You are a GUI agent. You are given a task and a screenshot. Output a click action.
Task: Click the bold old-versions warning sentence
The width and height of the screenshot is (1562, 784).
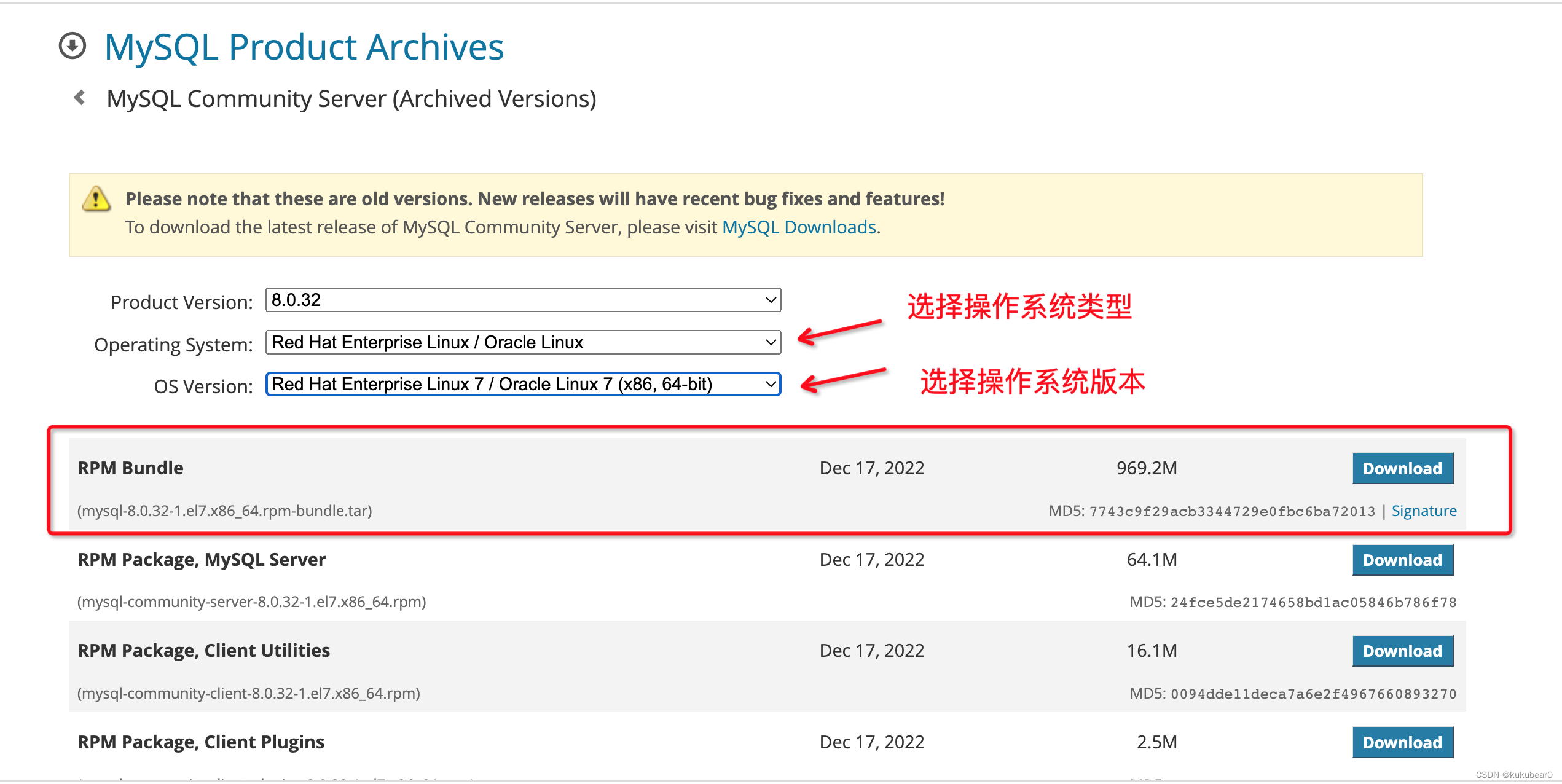coord(535,199)
